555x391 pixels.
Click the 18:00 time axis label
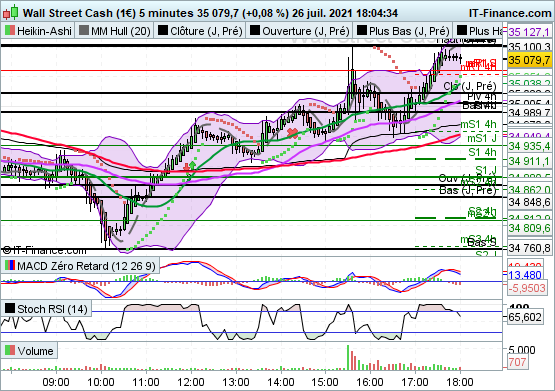coord(460,383)
